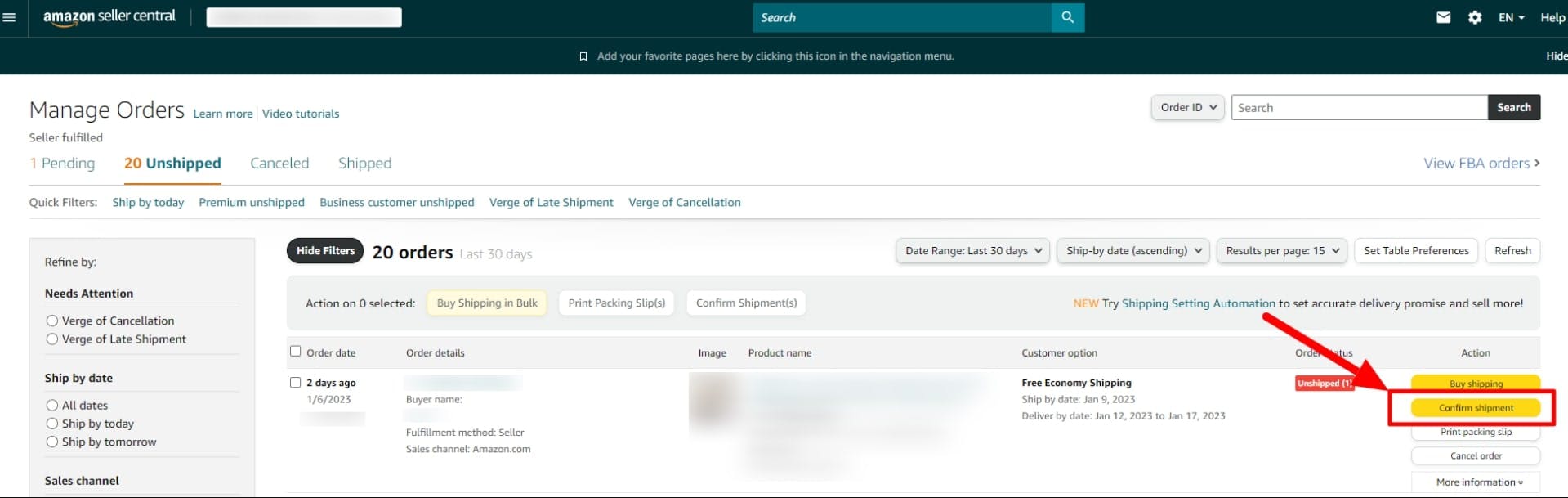This screenshot has width=1568, height=498.
Task: Click the "Ship by date: Jan 9, 2023" text
Action: click(1078, 400)
